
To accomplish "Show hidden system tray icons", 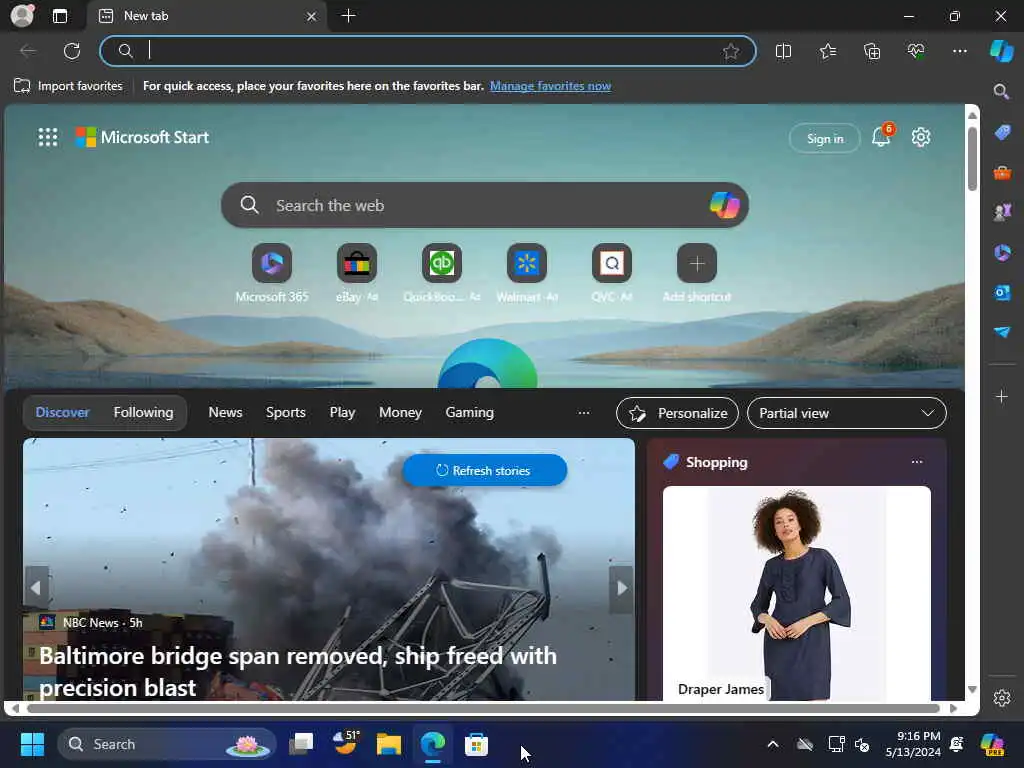I will (773, 744).
